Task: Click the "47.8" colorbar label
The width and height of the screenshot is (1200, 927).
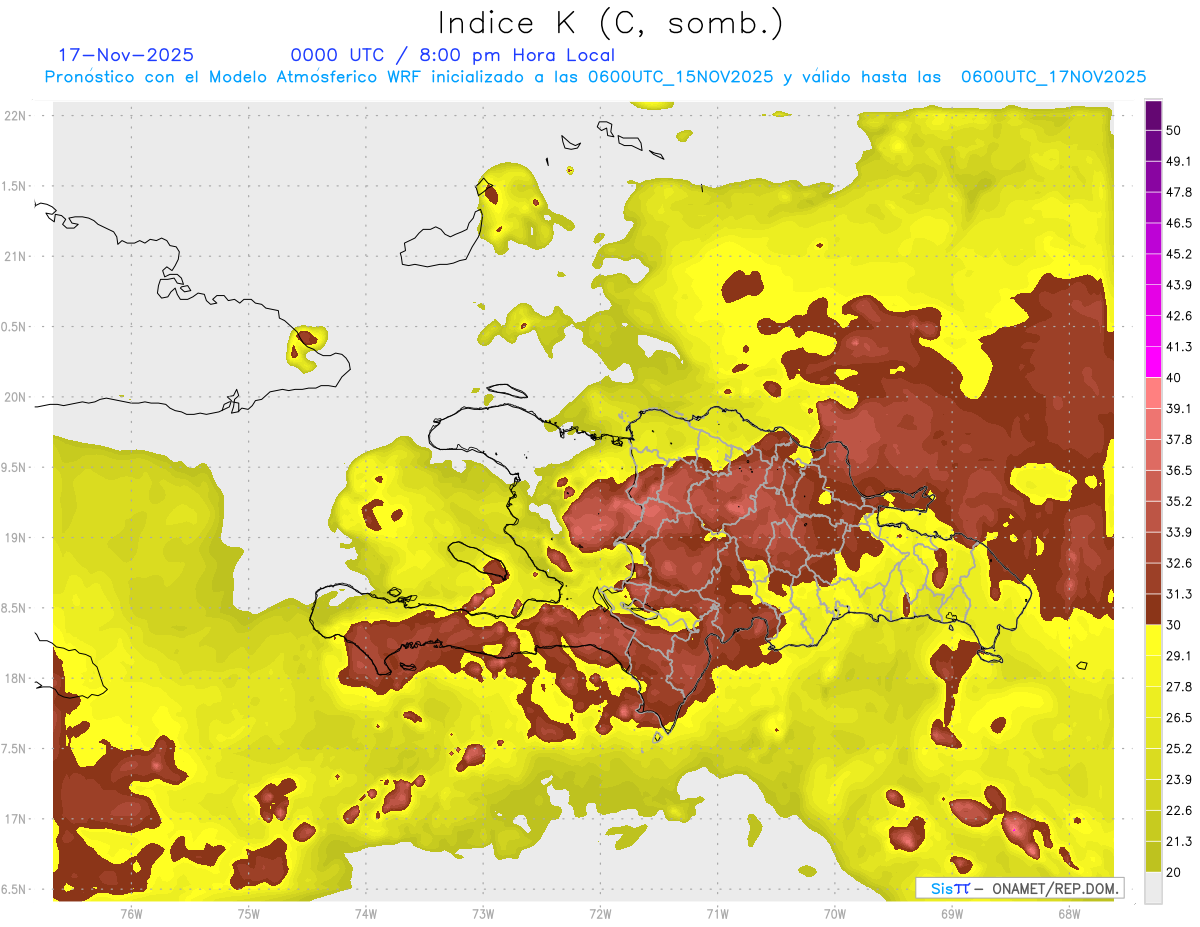Action: click(1179, 192)
